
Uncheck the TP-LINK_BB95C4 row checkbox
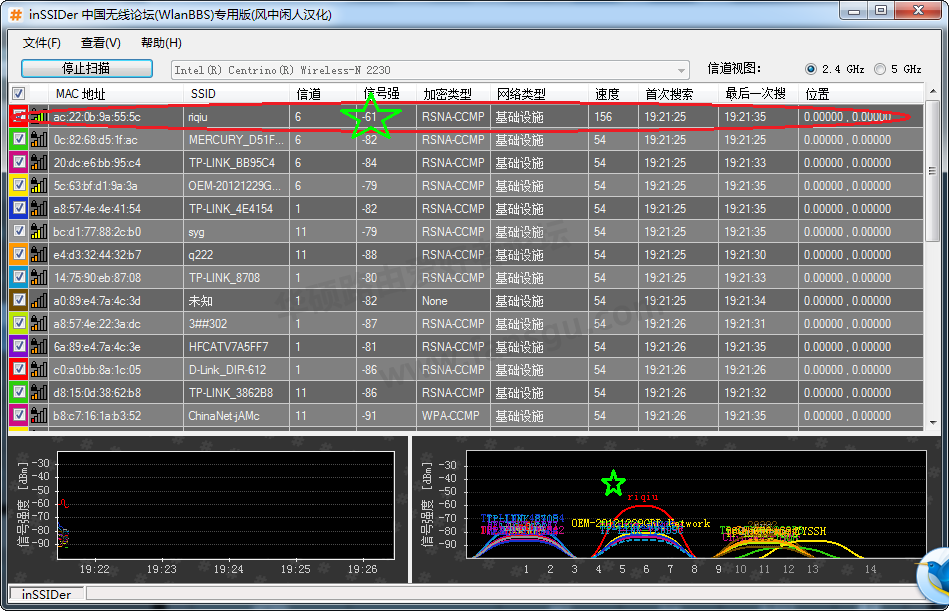[x=19, y=163]
